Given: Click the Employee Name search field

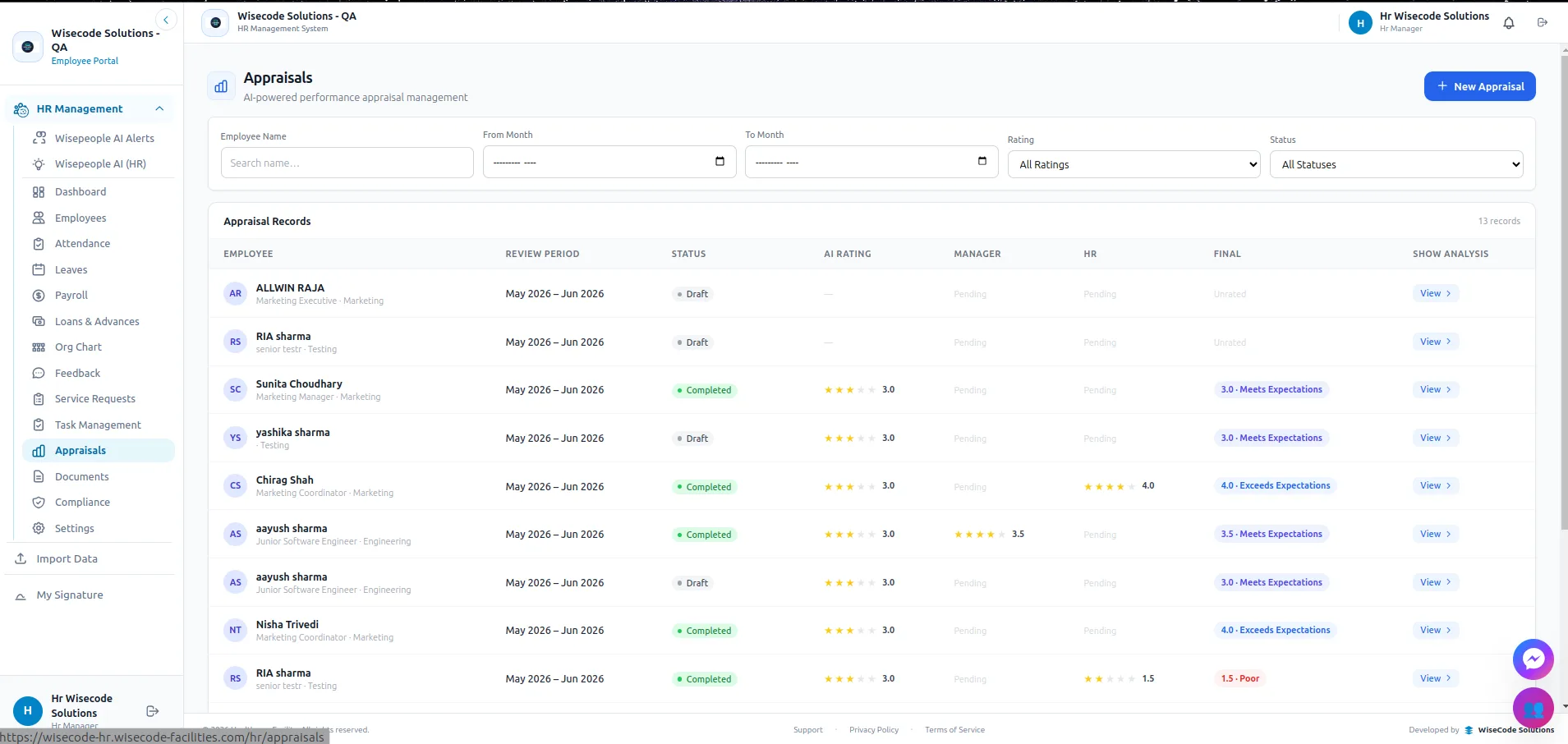Looking at the screenshot, I should 347,163.
